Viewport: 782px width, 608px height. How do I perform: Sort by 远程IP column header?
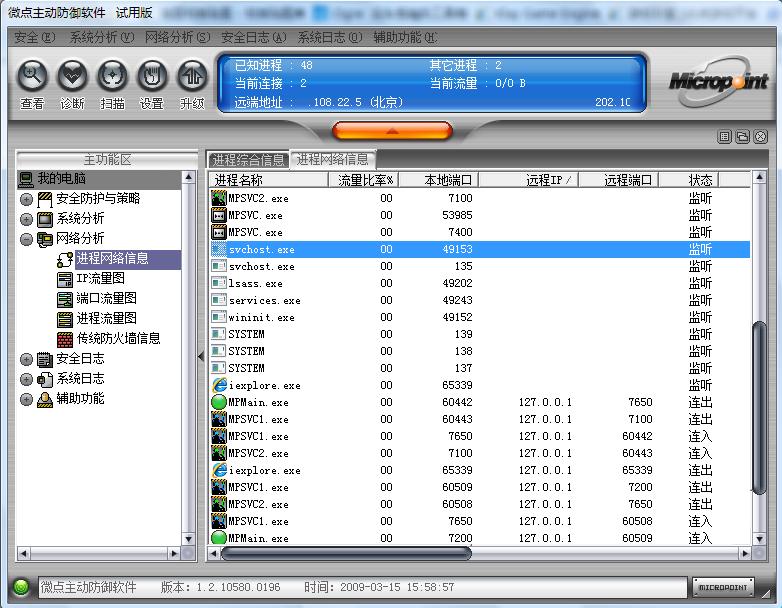tap(529, 180)
